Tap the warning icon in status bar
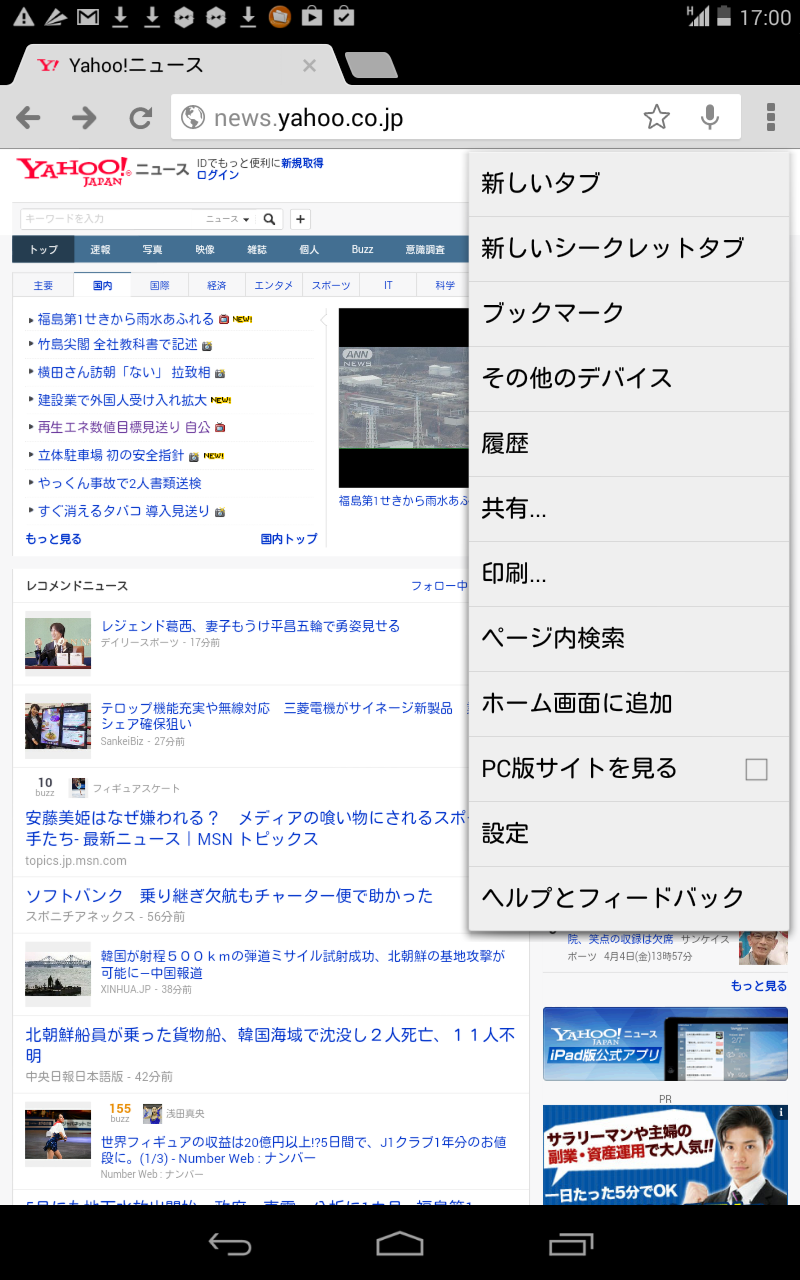 (24, 17)
